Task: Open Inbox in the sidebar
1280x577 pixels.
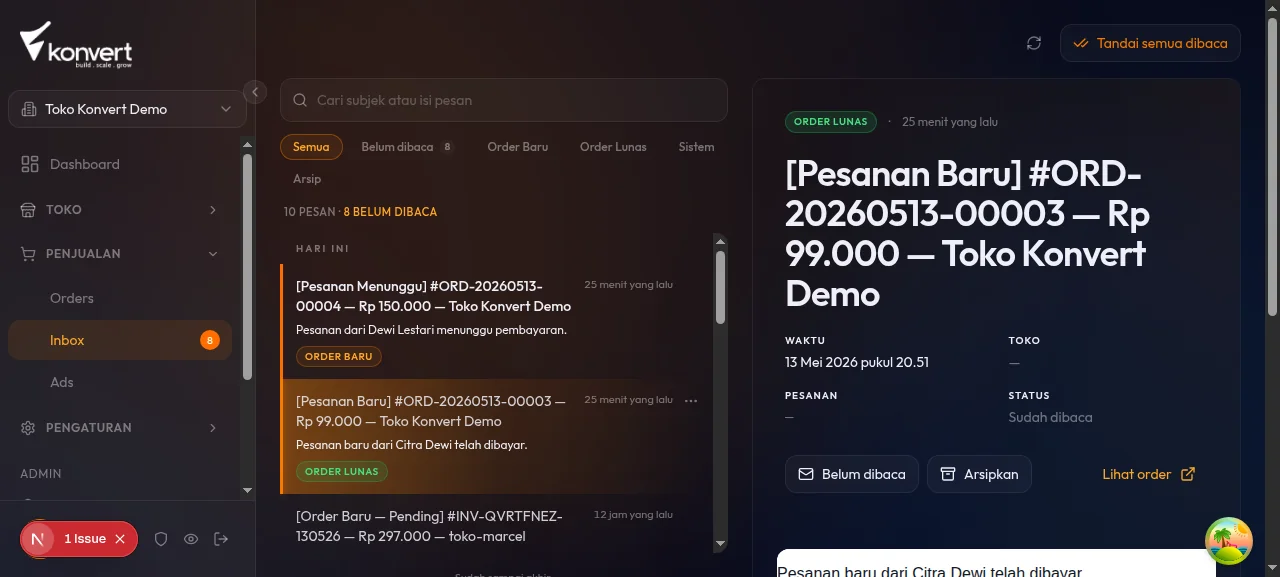Action: [120, 340]
